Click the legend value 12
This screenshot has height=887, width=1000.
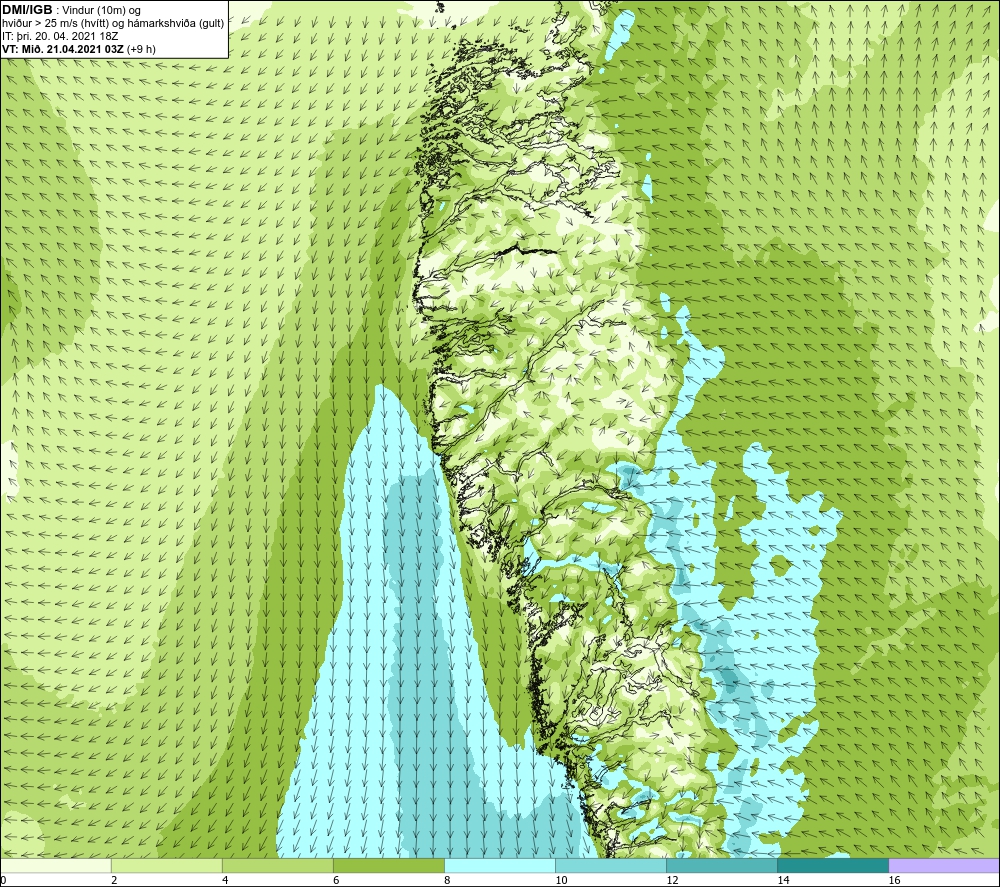tap(672, 880)
